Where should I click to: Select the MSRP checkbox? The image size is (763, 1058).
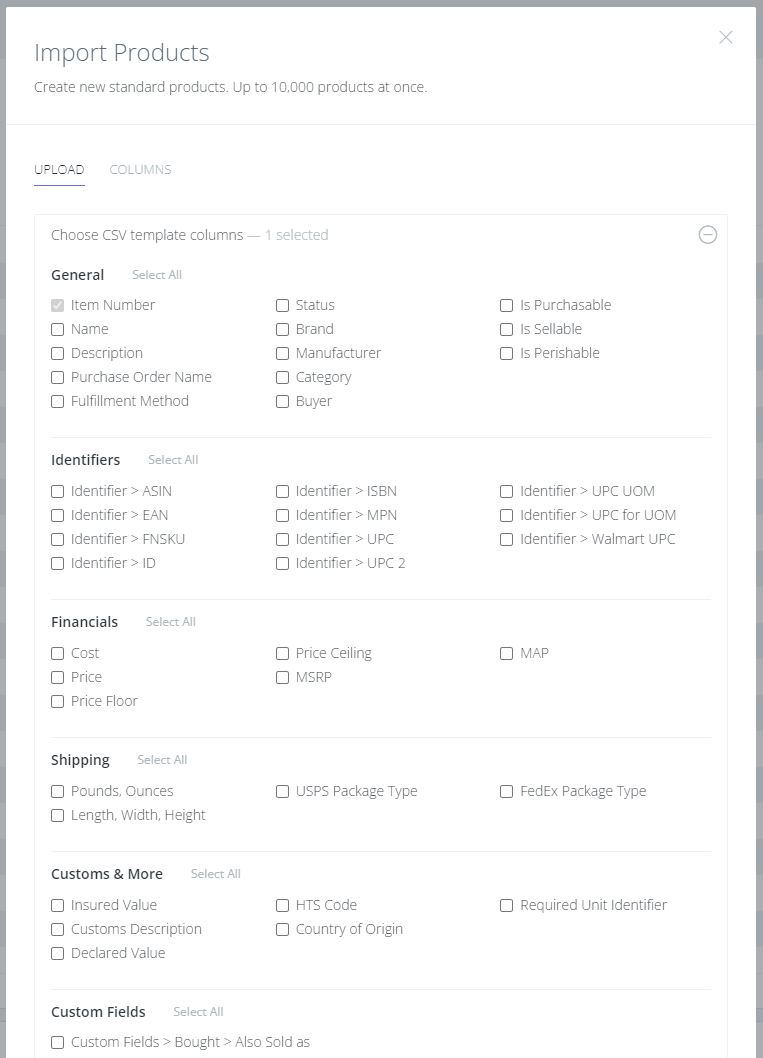pyautogui.click(x=283, y=677)
